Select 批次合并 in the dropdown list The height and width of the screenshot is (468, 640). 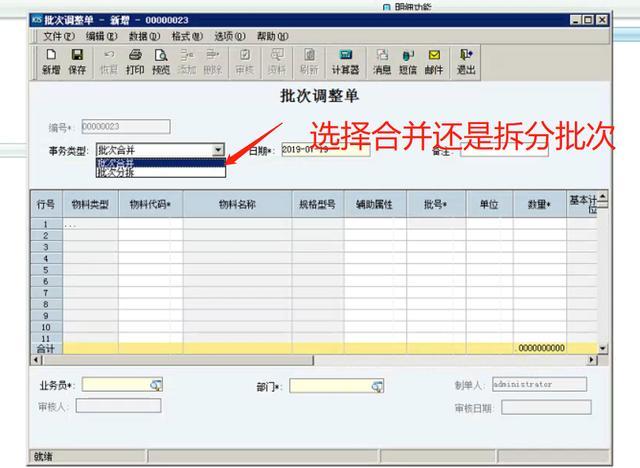[160, 163]
